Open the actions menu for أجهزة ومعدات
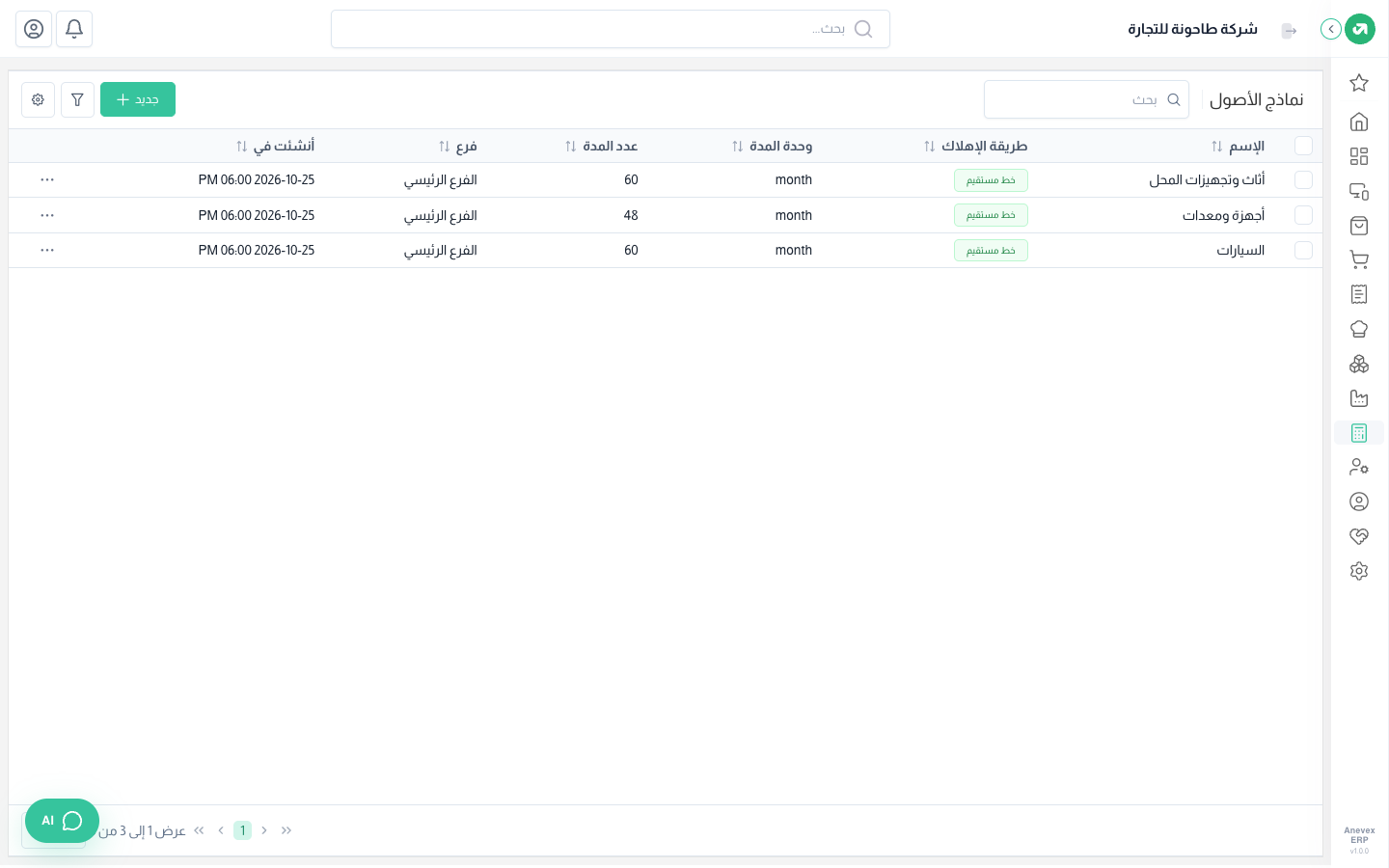Viewport: 1389px width, 868px height. click(47, 215)
